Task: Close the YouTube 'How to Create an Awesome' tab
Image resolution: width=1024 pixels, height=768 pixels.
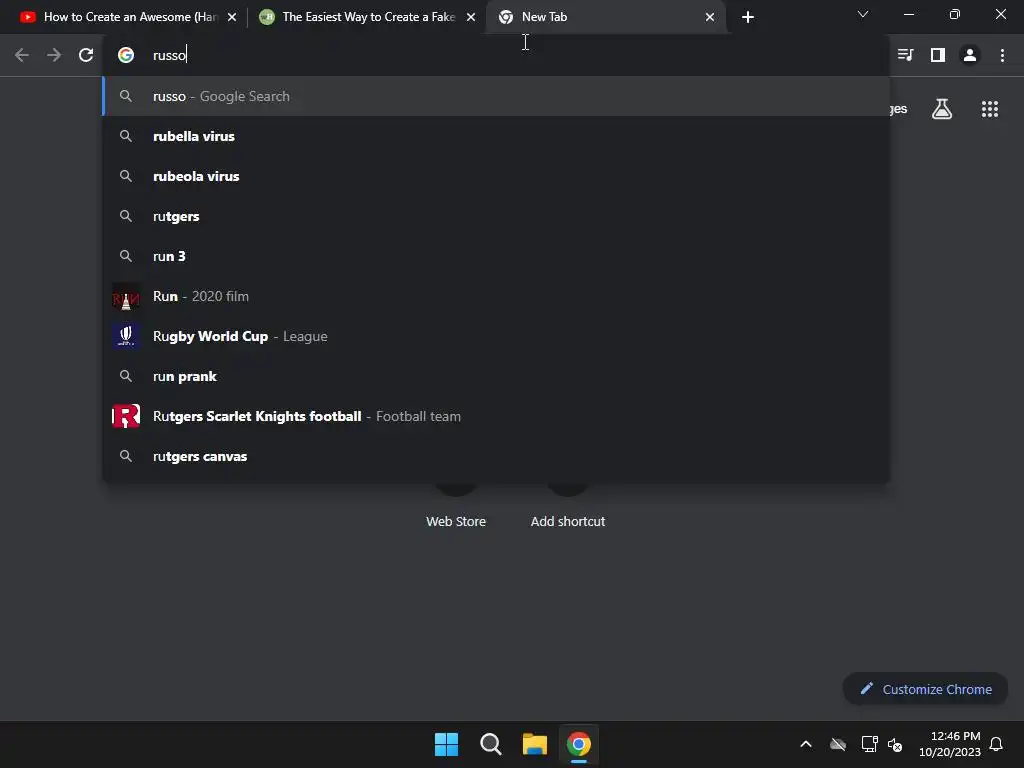Action: [232, 17]
